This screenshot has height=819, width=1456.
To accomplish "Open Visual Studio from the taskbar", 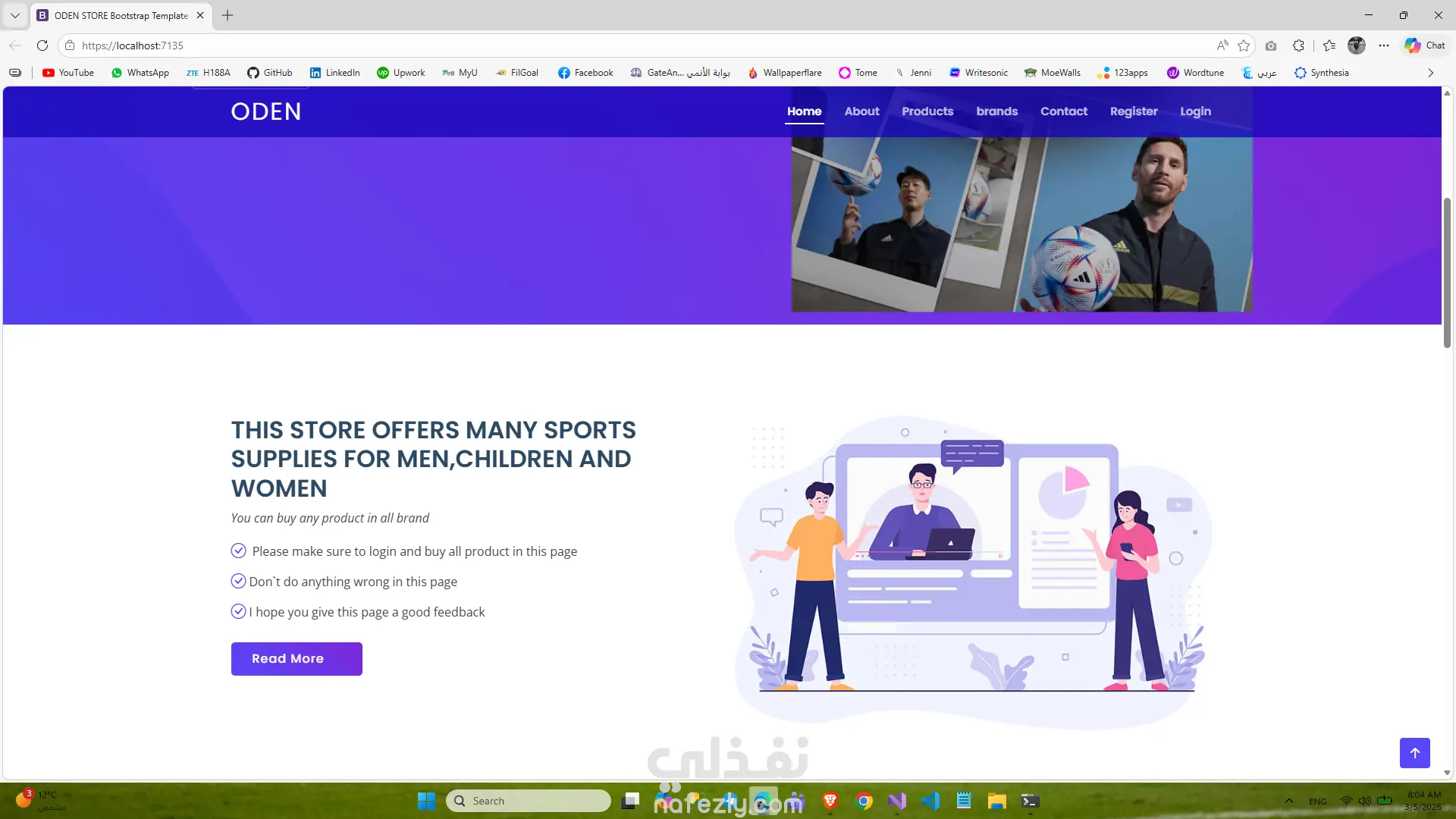I will click(x=897, y=801).
